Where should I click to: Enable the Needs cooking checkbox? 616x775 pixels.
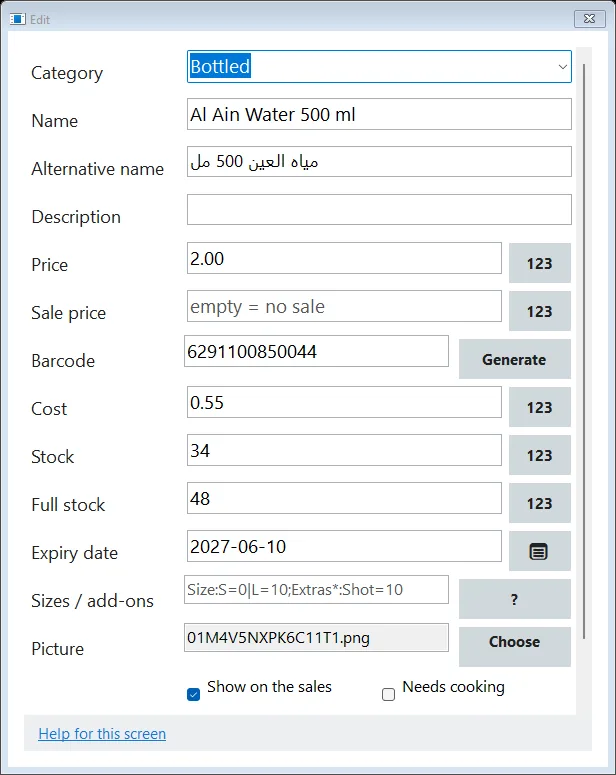click(x=389, y=694)
